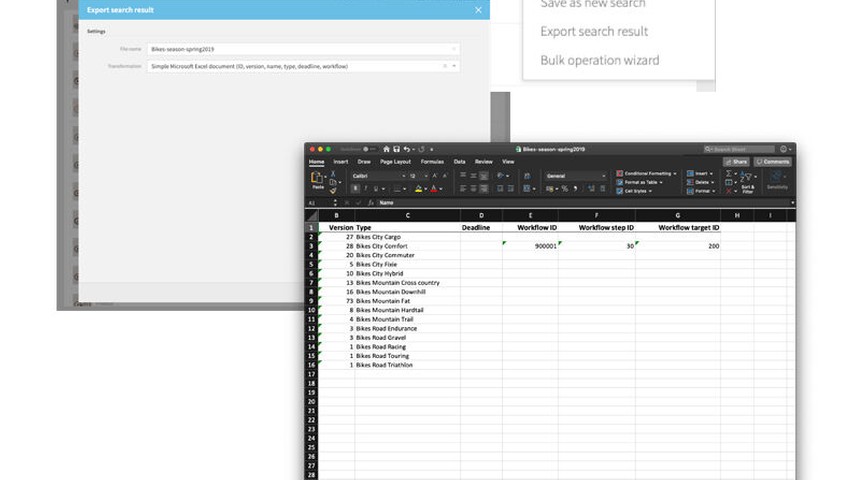The image size is (854, 480).
Task: Select the 'Workflow target ID' header cell
Action: 678,228
